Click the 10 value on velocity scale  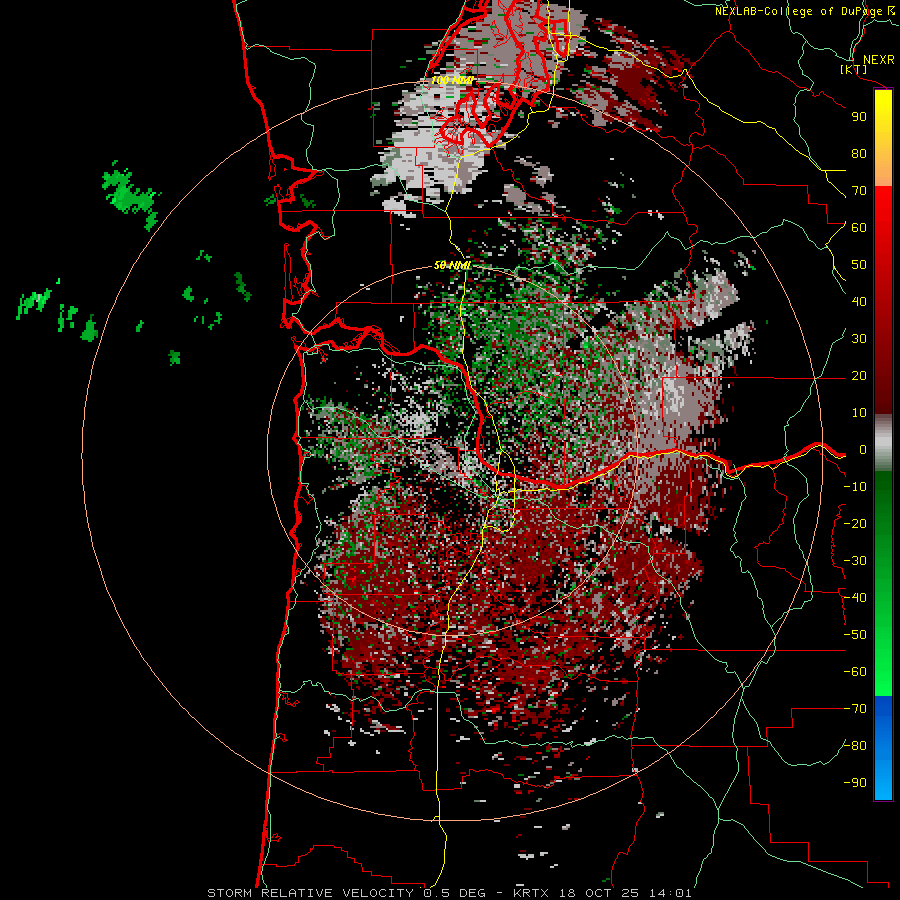point(859,413)
